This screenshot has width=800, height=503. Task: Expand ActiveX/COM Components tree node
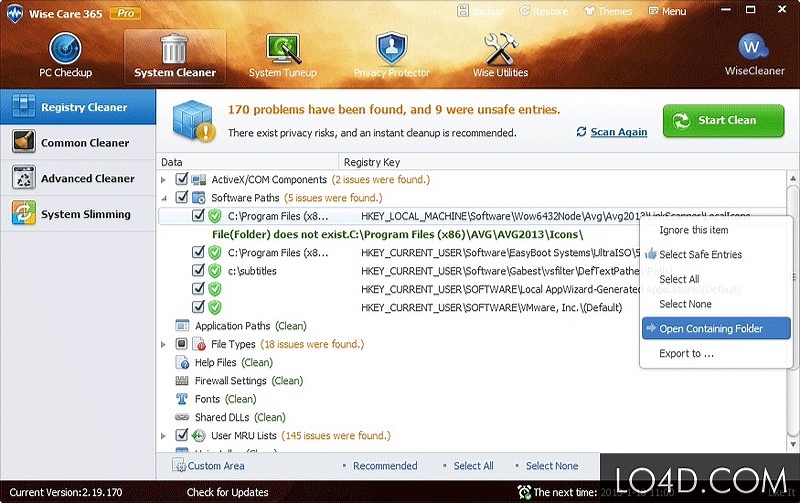[163, 180]
